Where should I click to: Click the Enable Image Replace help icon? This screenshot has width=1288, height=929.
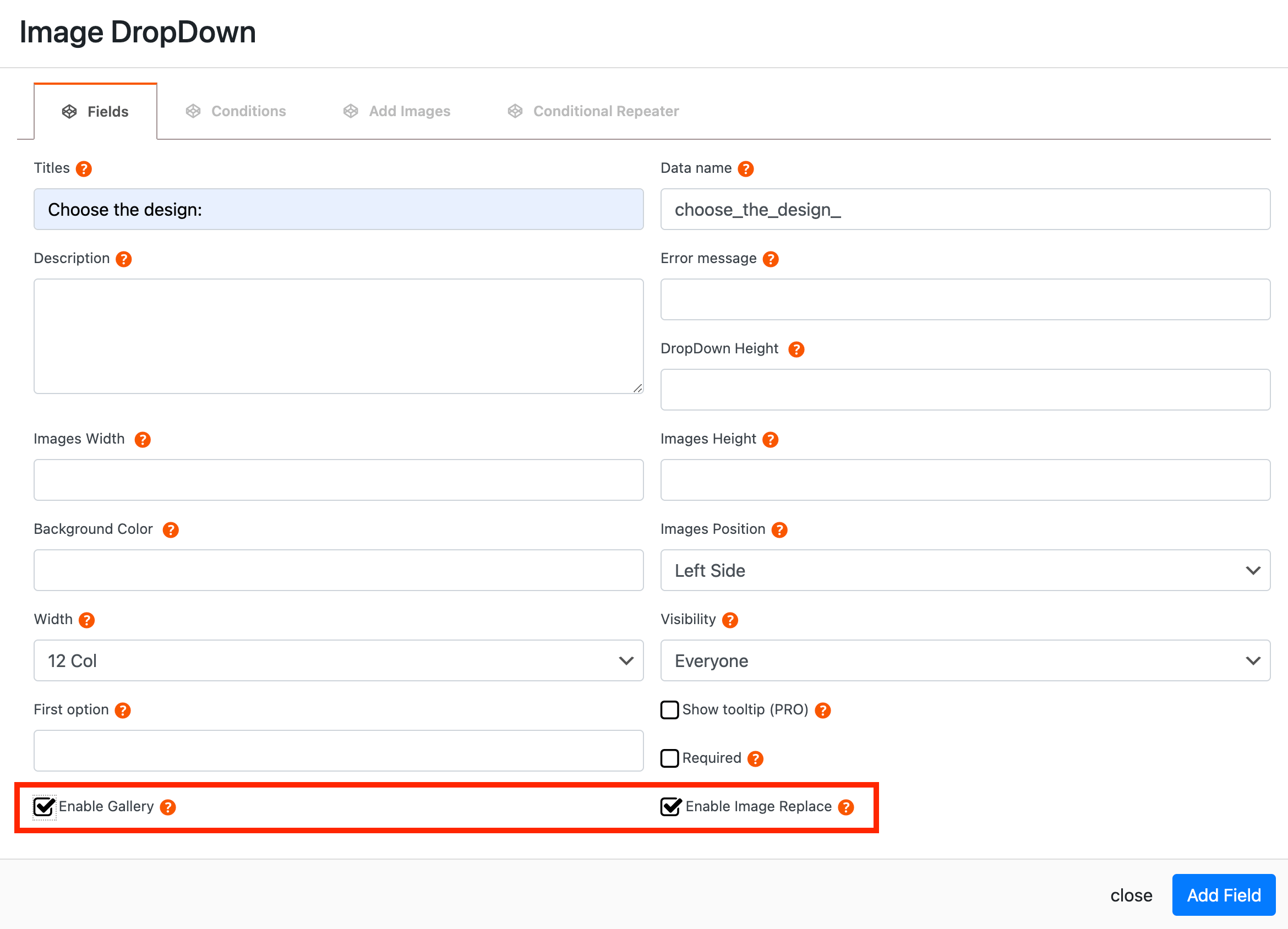(845, 807)
